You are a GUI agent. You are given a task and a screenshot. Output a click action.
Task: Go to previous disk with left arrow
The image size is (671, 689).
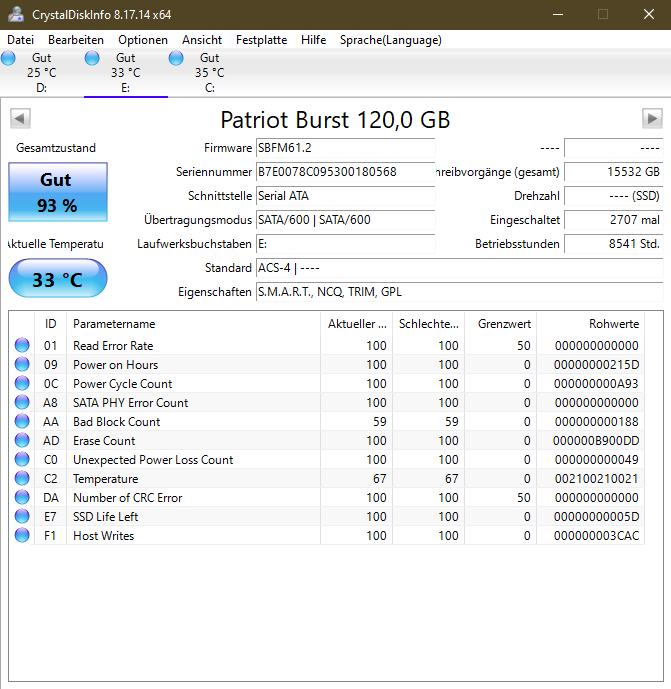20,118
